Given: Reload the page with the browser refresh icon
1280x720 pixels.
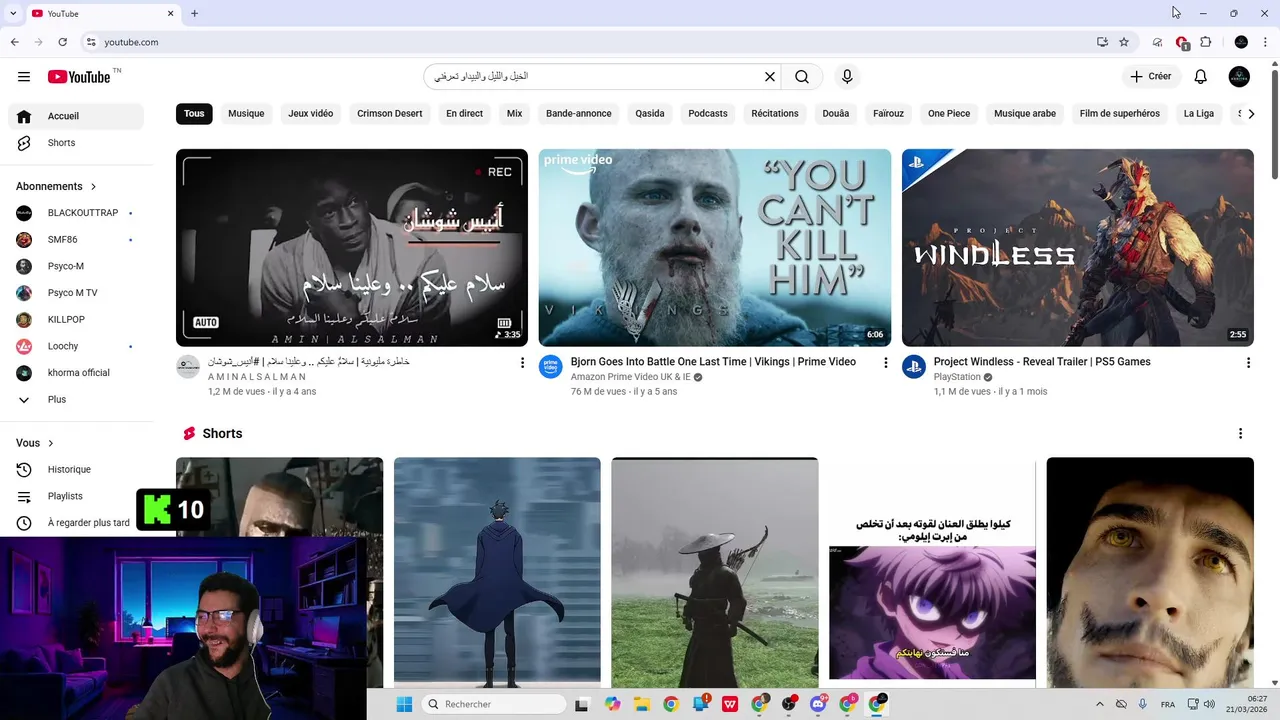Looking at the screenshot, I should coord(62,42).
